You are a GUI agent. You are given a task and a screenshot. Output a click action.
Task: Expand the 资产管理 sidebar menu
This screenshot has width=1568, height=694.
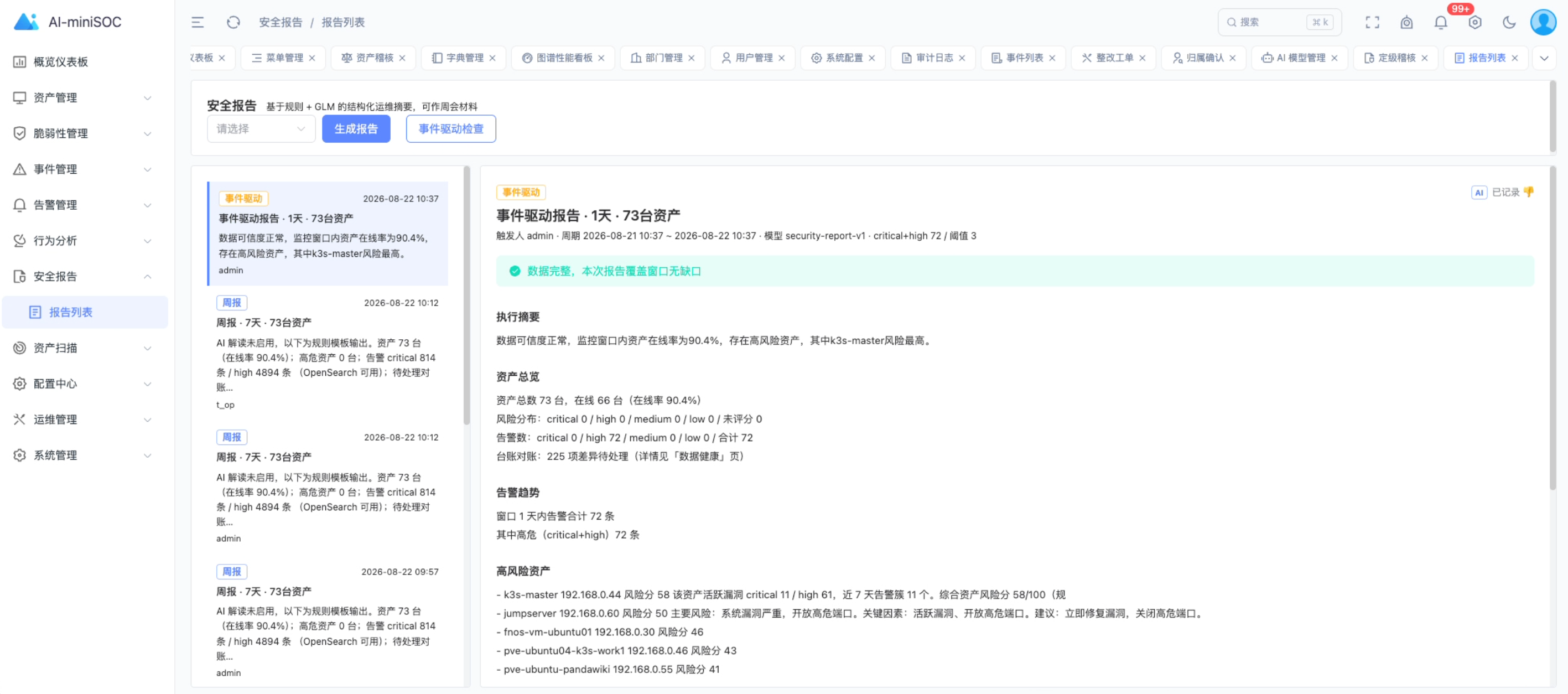84,97
